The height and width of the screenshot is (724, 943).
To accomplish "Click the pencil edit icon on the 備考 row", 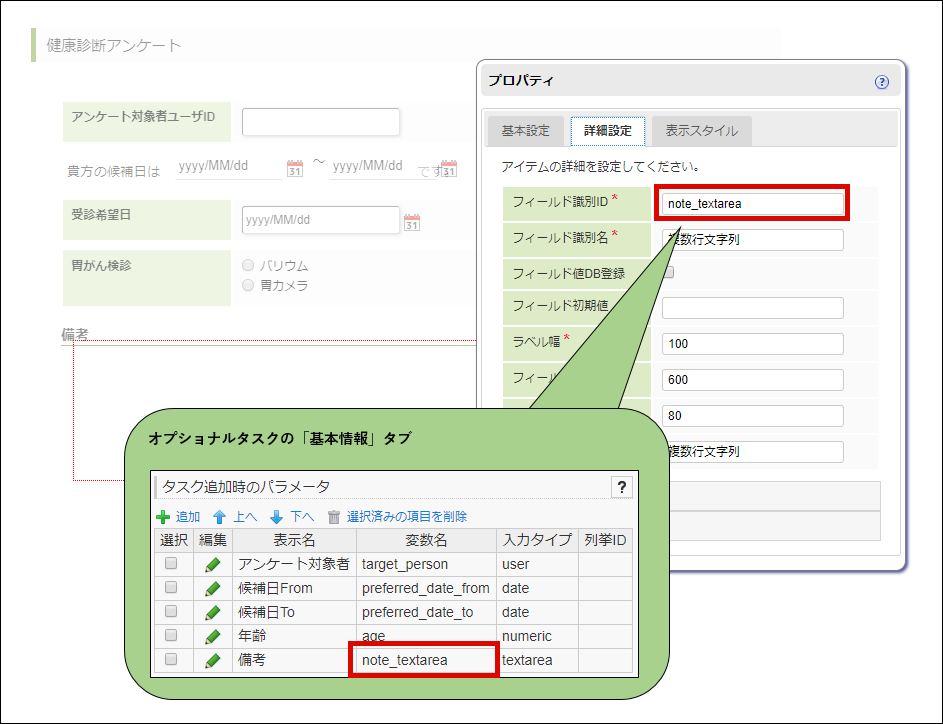I will pyautogui.click(x=212, y=660).
